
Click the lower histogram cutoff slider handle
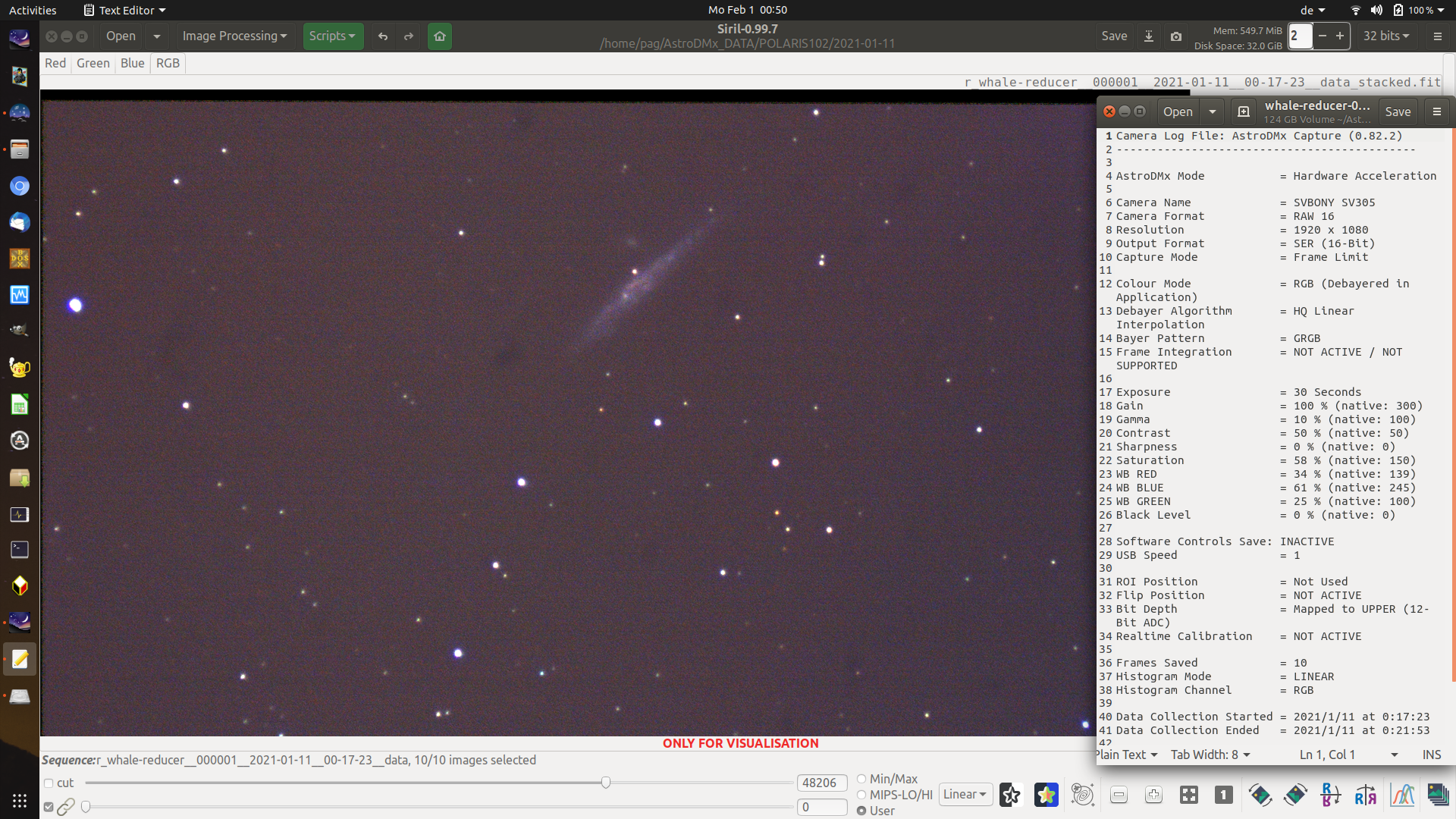pyautogui.click(x=86, y=807)
